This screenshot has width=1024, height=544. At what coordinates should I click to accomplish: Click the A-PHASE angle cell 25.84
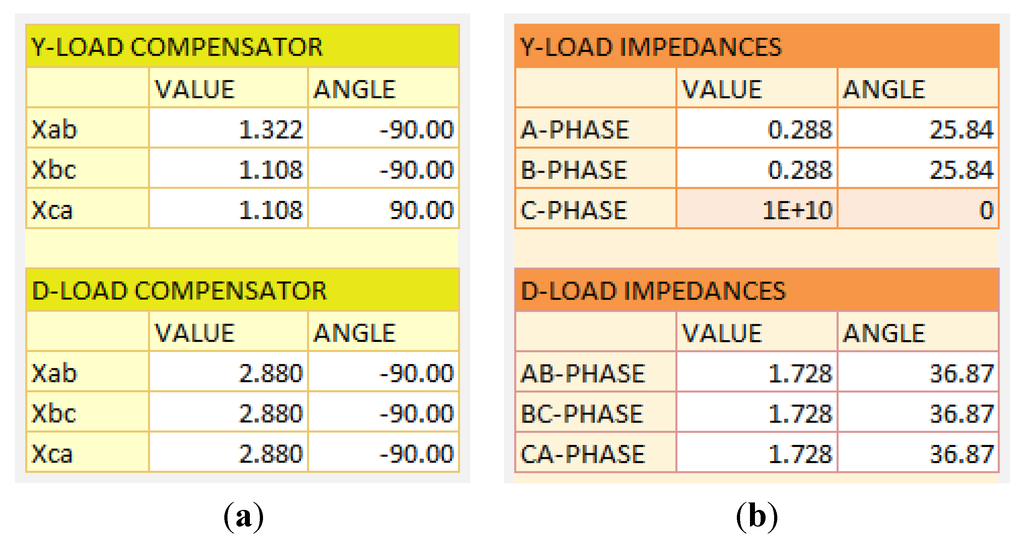917,129
